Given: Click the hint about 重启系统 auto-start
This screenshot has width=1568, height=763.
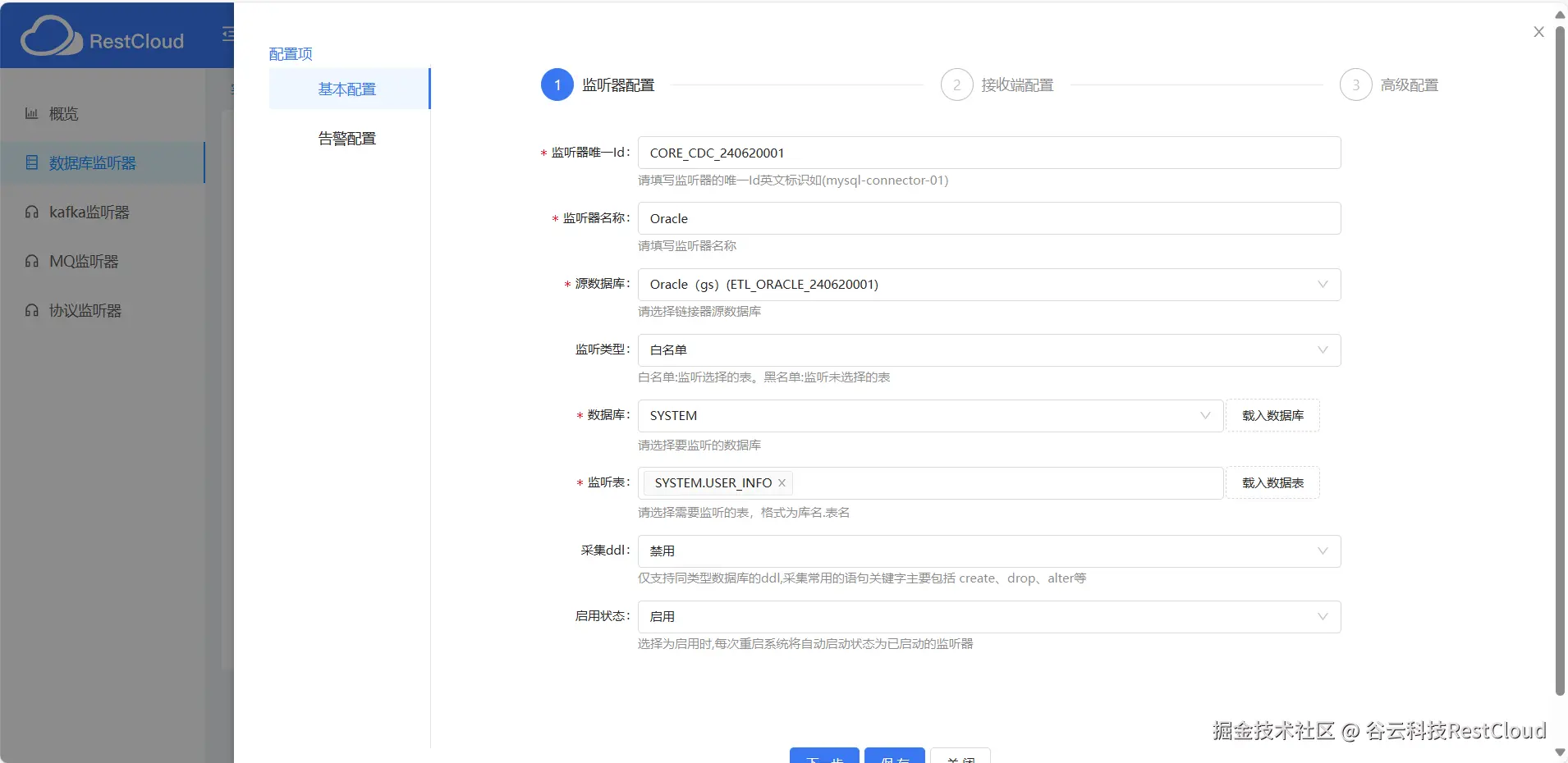Looking at the screenshot, I should point(805,644).
